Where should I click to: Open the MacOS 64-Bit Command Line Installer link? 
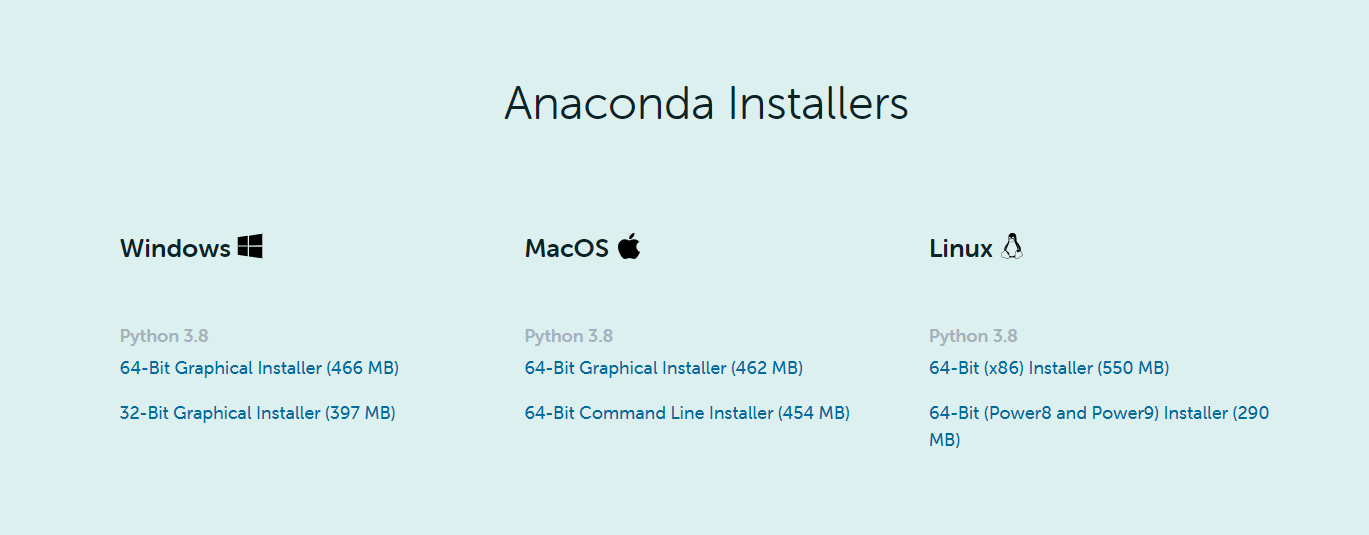point(687,413)
